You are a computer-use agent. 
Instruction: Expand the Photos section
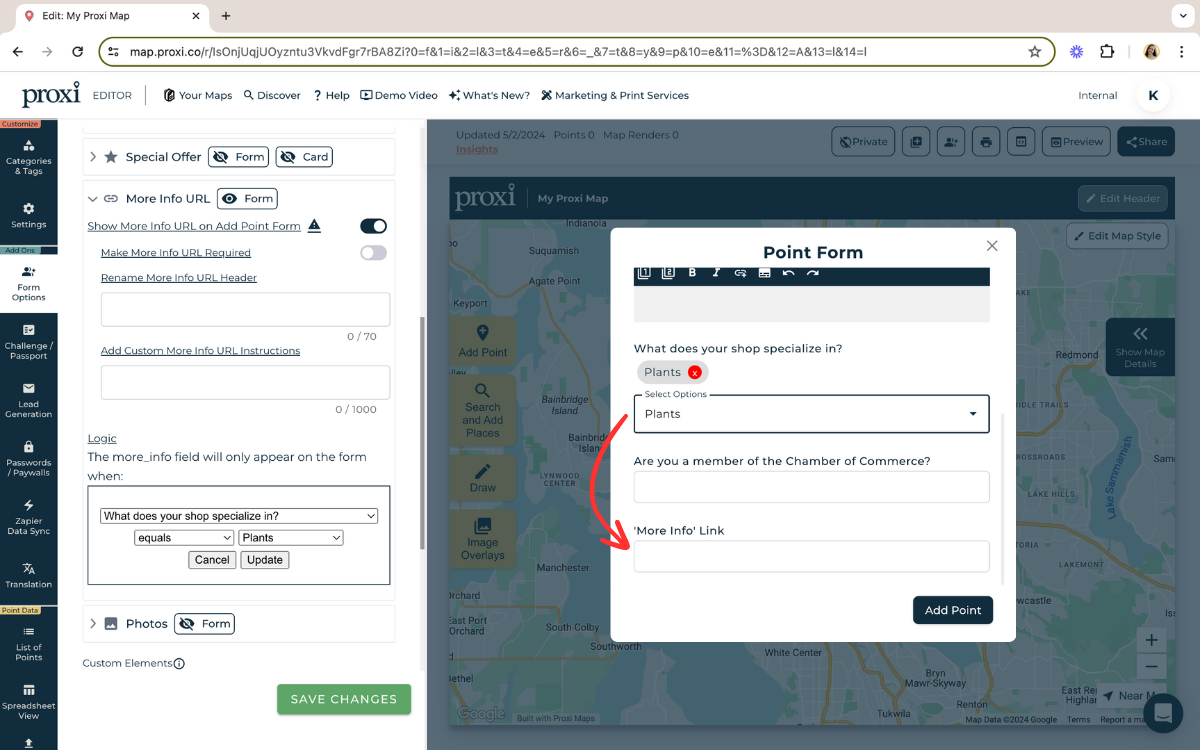point(93,624)
